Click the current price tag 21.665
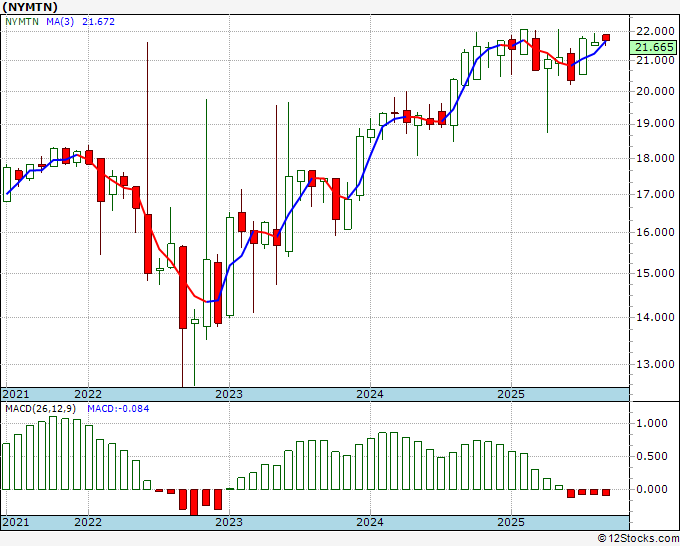 point(653,47)
